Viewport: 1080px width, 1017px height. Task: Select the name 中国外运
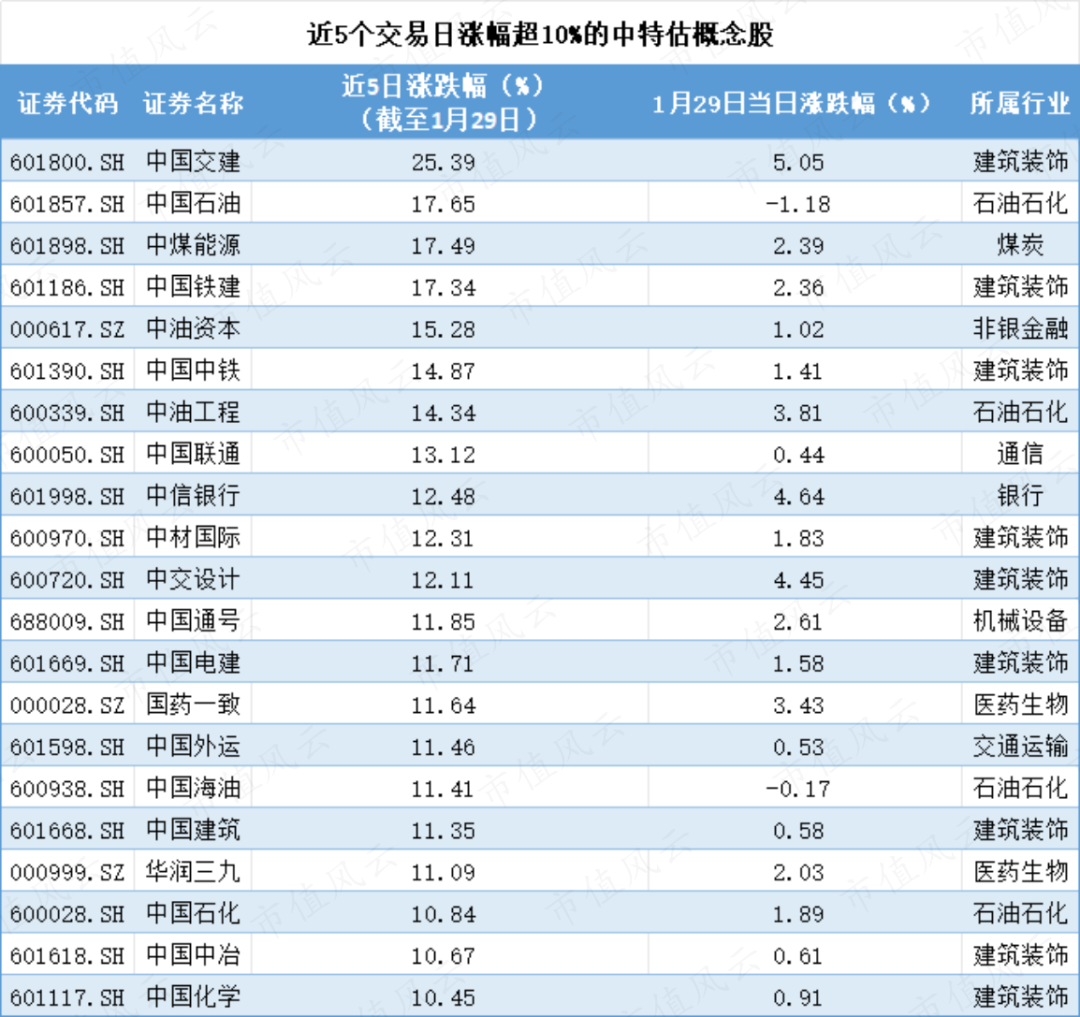pyautogui.click(x=193, y=746)
